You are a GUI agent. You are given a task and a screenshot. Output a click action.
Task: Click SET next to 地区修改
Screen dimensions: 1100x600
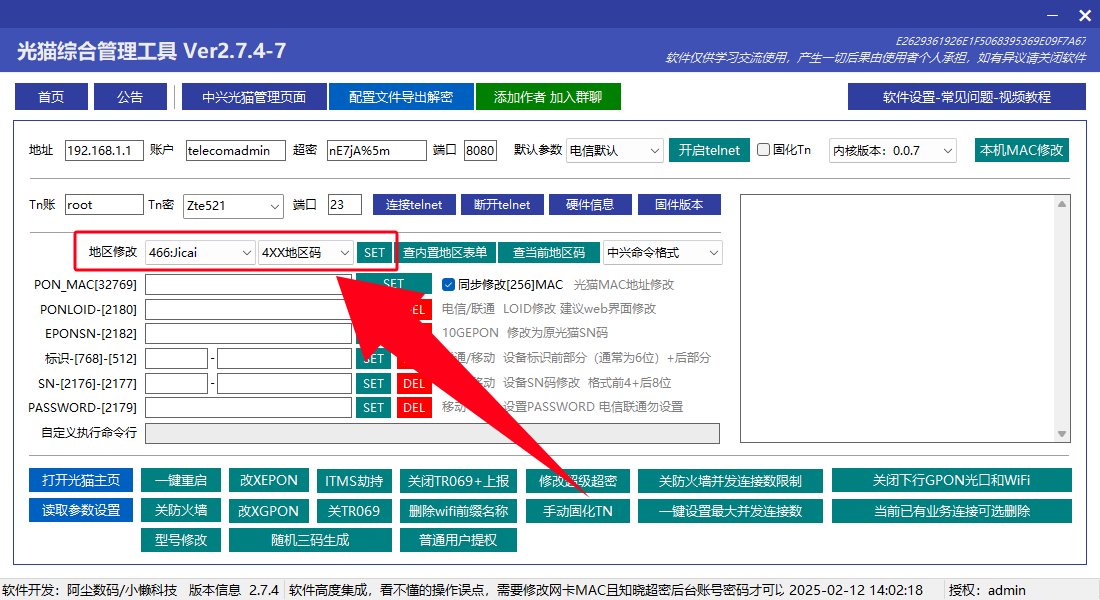(374, 253)
